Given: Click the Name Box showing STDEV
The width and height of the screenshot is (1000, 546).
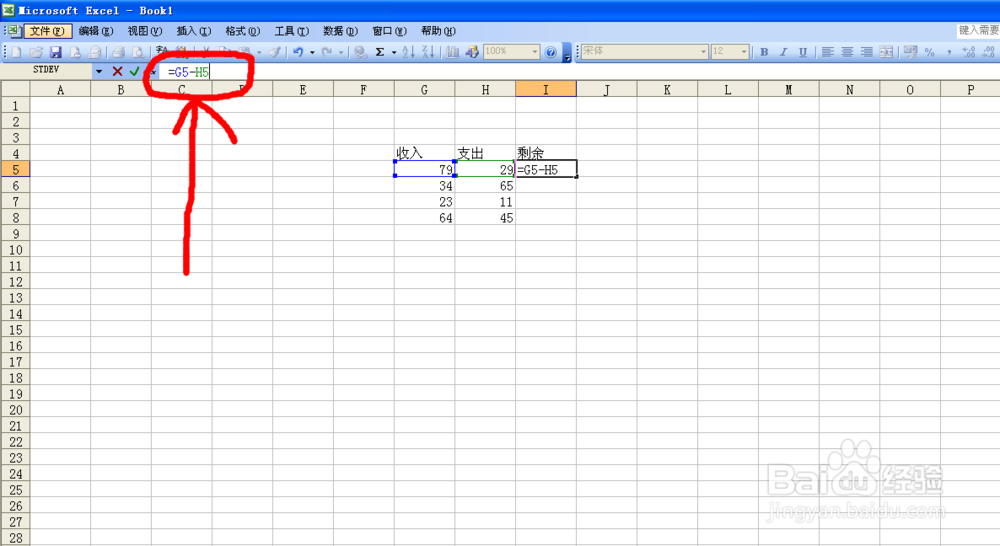Looking at the screenshot, I should 47,70.
